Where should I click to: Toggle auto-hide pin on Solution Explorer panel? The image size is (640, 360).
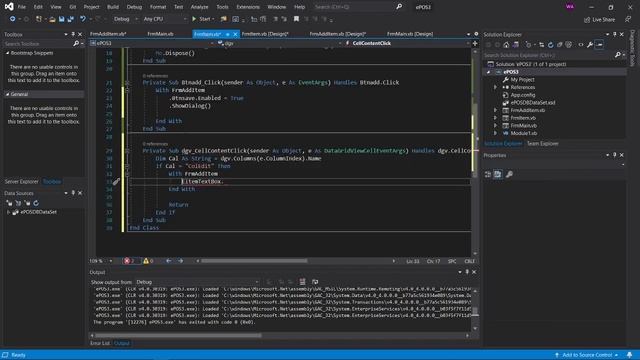(x=614, y=34)
